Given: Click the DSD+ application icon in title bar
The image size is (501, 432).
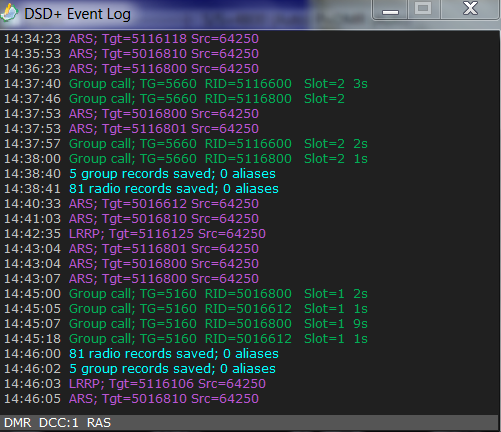Looking at the screenshot, I should 9,13.
